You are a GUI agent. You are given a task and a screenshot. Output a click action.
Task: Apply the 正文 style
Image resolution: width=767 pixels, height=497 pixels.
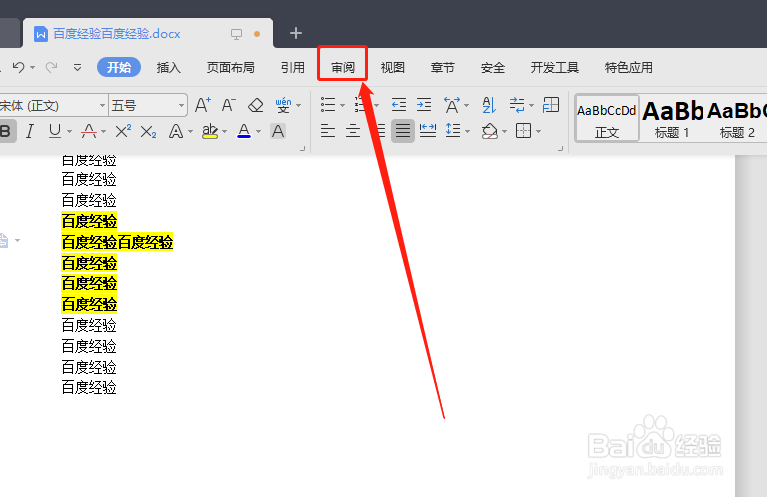pyautogui.click(x=607, y=119)
